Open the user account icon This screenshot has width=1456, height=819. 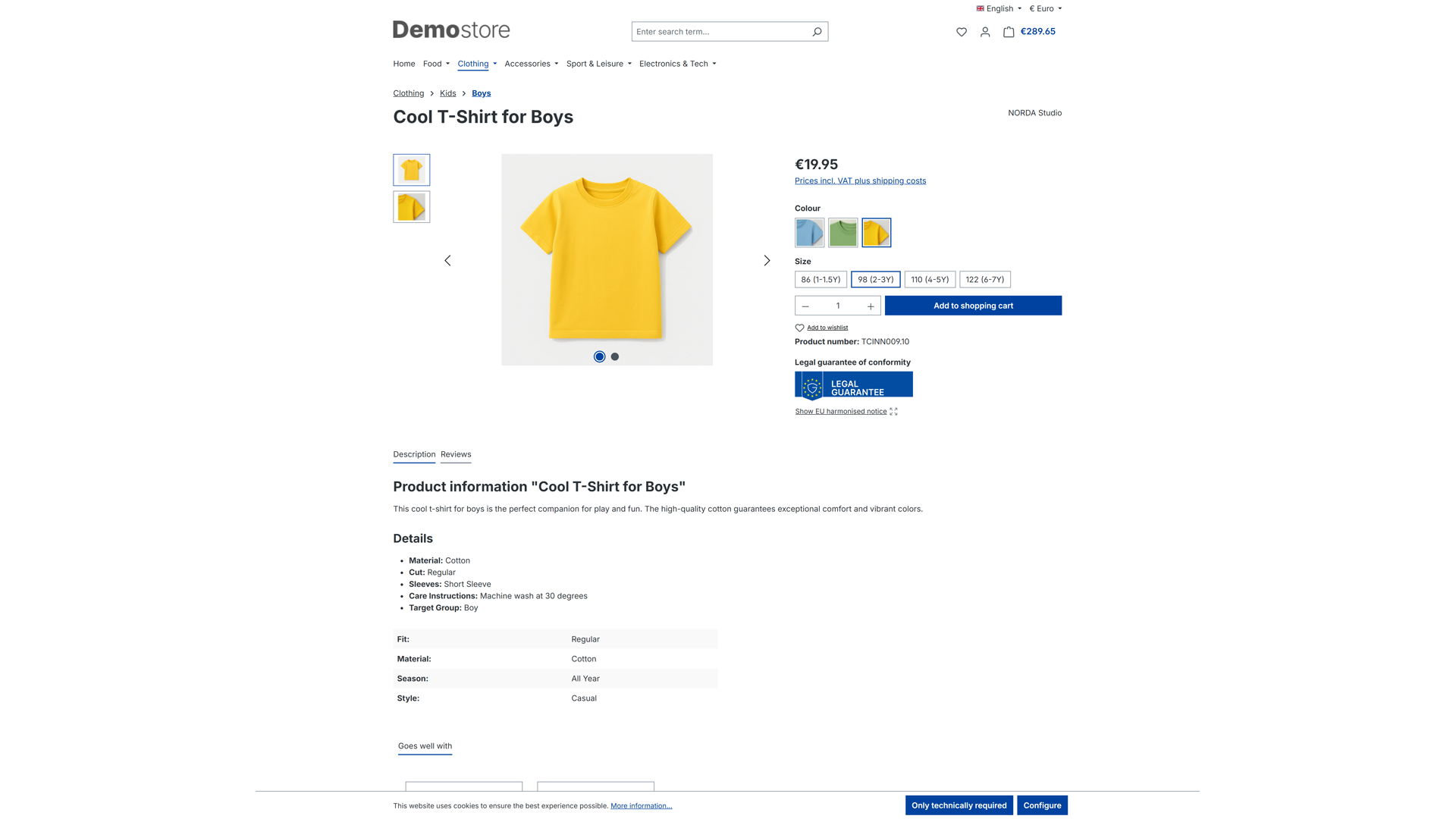tap(985, 32)
